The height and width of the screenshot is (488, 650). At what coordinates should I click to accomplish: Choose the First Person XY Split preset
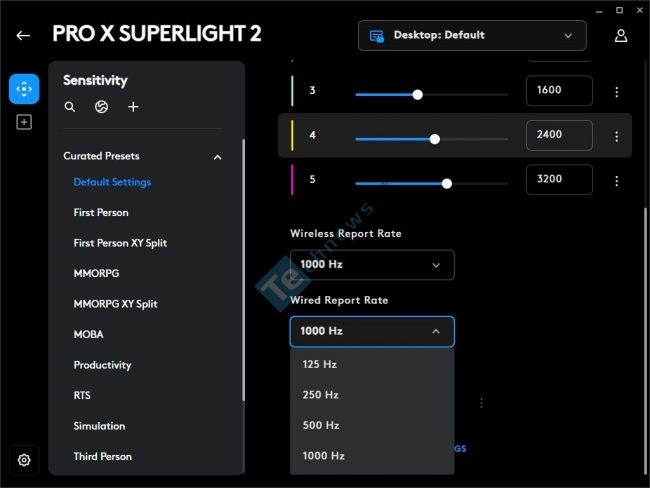pos(120,243)
